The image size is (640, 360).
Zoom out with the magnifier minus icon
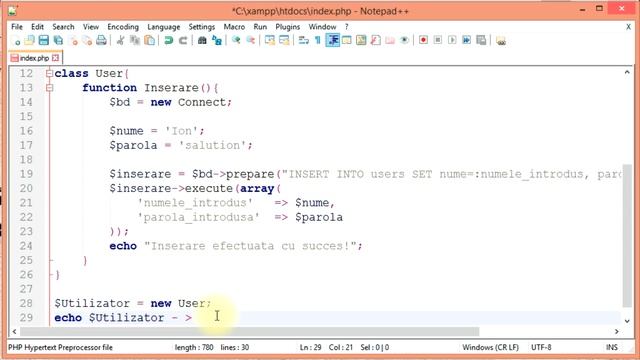pos(250,40)
